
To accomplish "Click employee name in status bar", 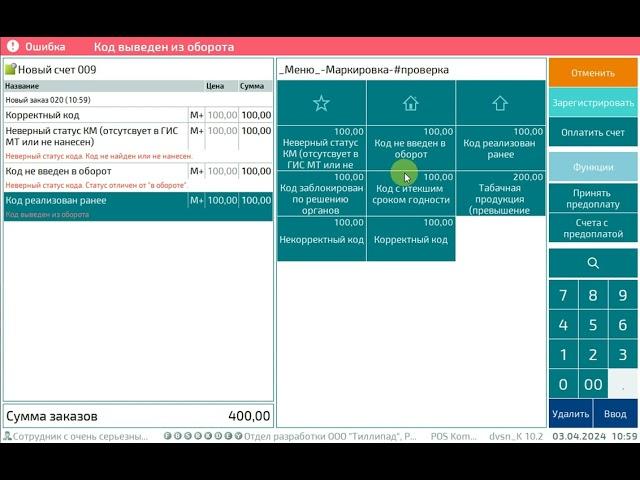I will coord(80,436).
